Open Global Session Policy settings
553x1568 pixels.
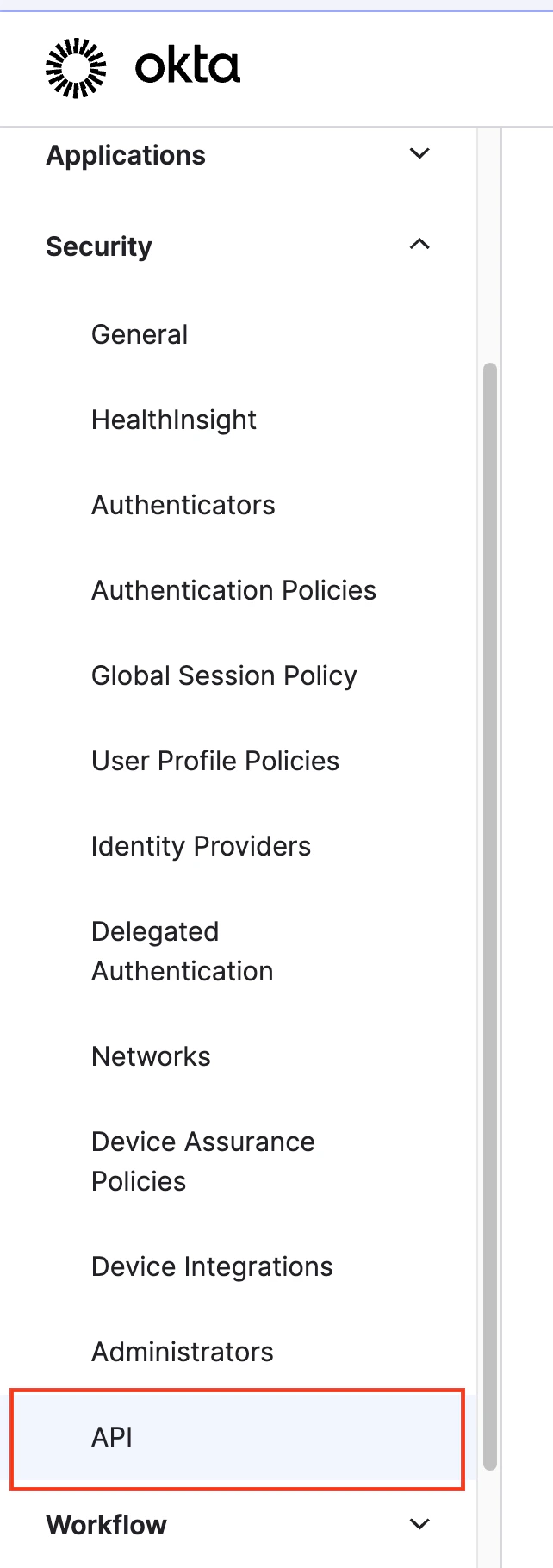(x=224, y=675)
